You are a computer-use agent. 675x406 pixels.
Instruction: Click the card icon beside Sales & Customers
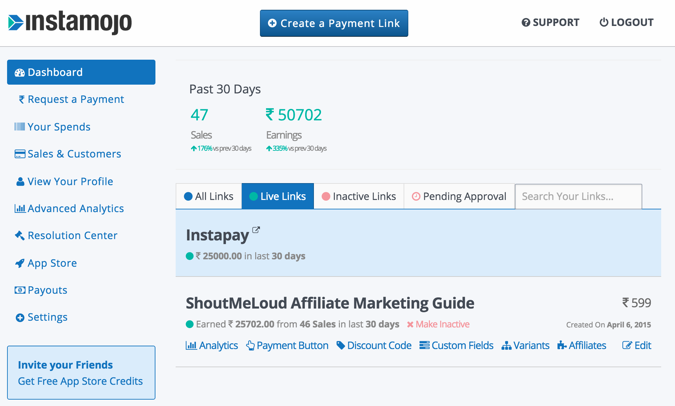(20, 154)
